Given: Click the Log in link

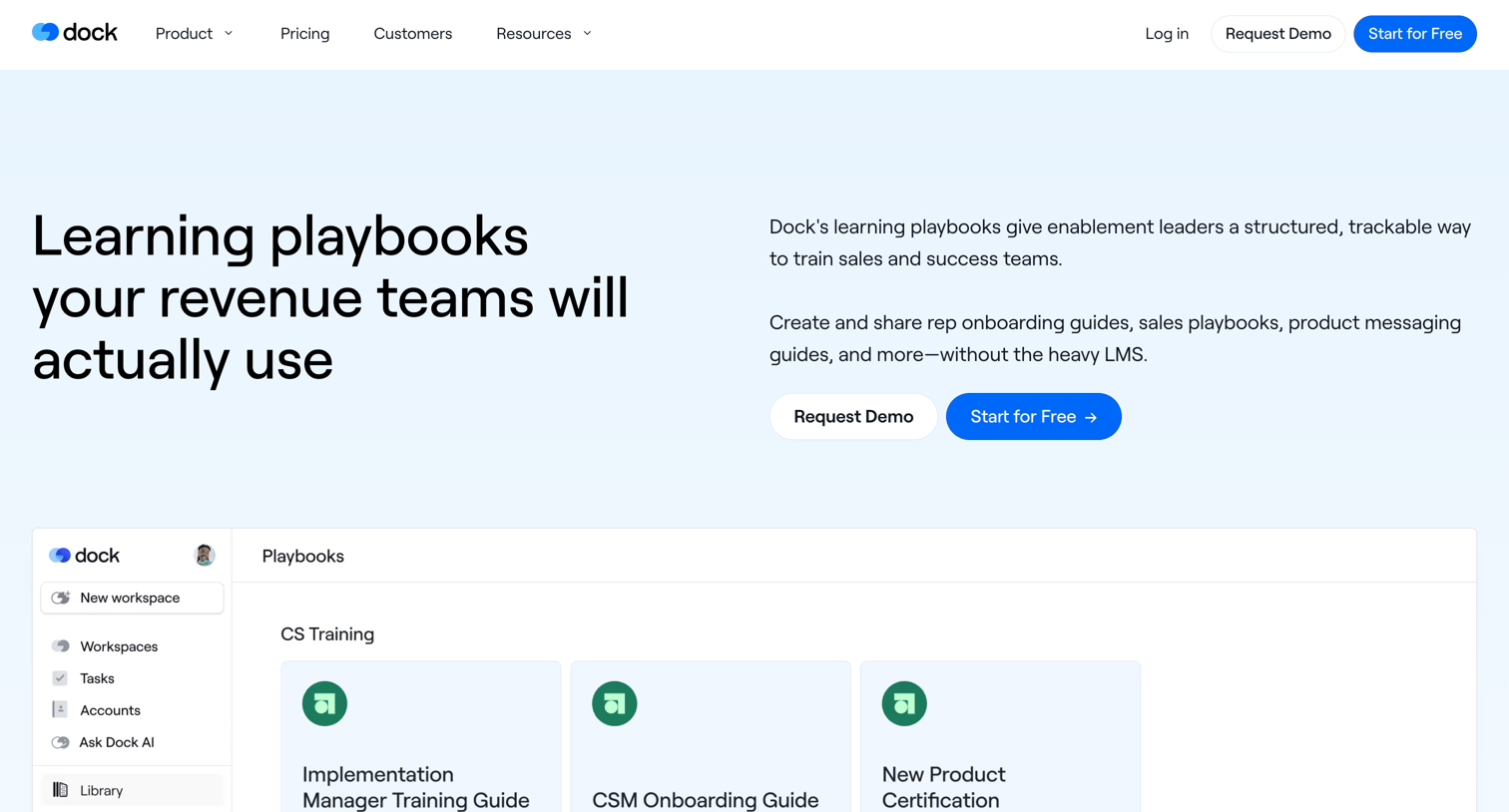Looking at the screenshot, I should coord(1167,34).
